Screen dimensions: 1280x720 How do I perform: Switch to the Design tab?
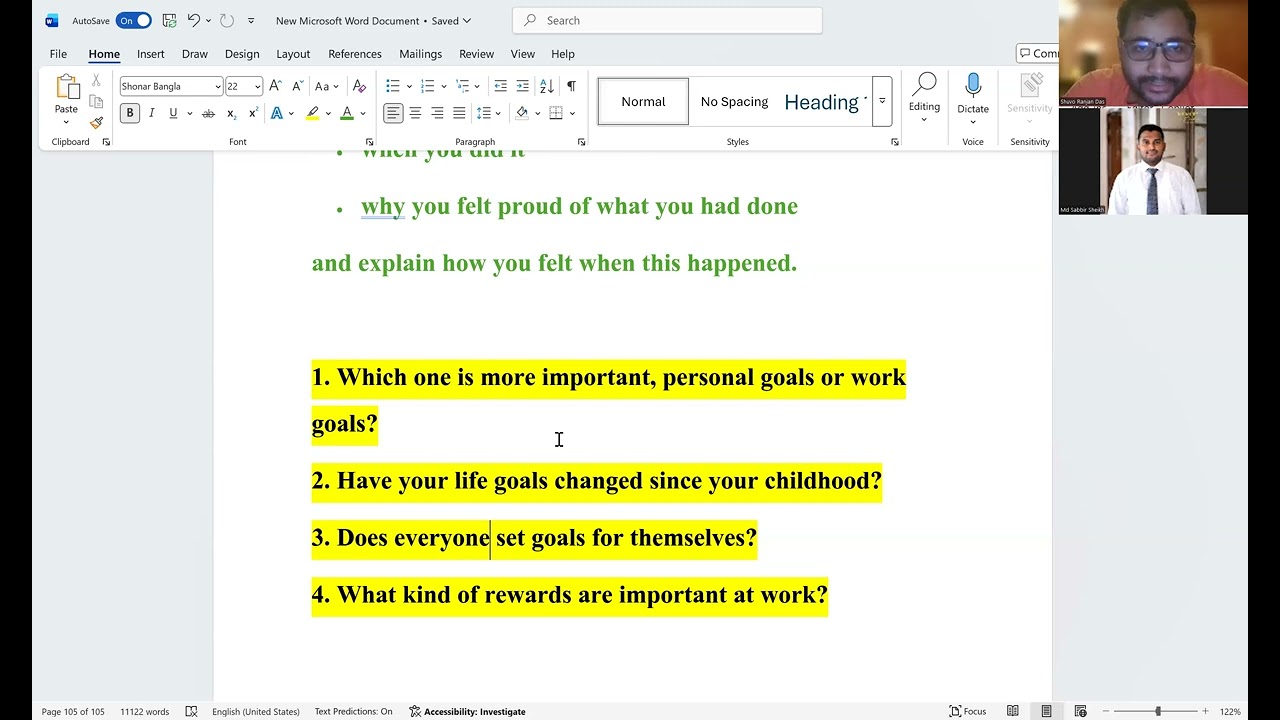[x=242, y=54]
